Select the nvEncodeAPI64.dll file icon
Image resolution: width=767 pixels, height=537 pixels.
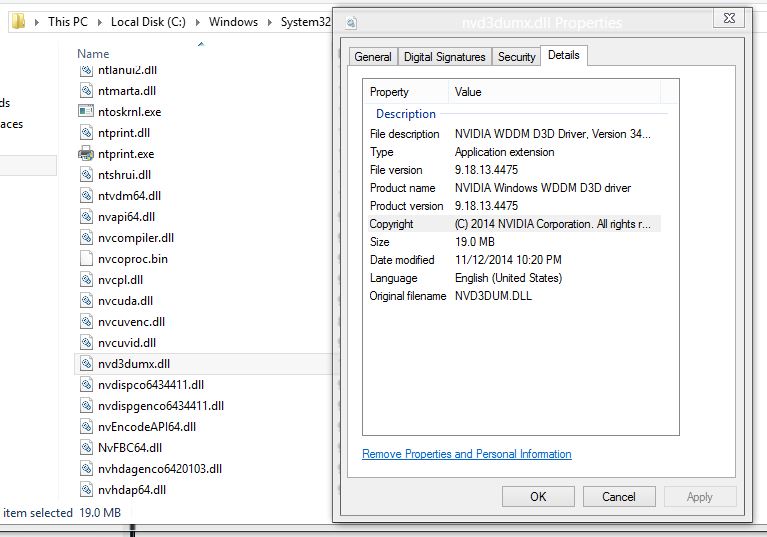coord(86,427)
